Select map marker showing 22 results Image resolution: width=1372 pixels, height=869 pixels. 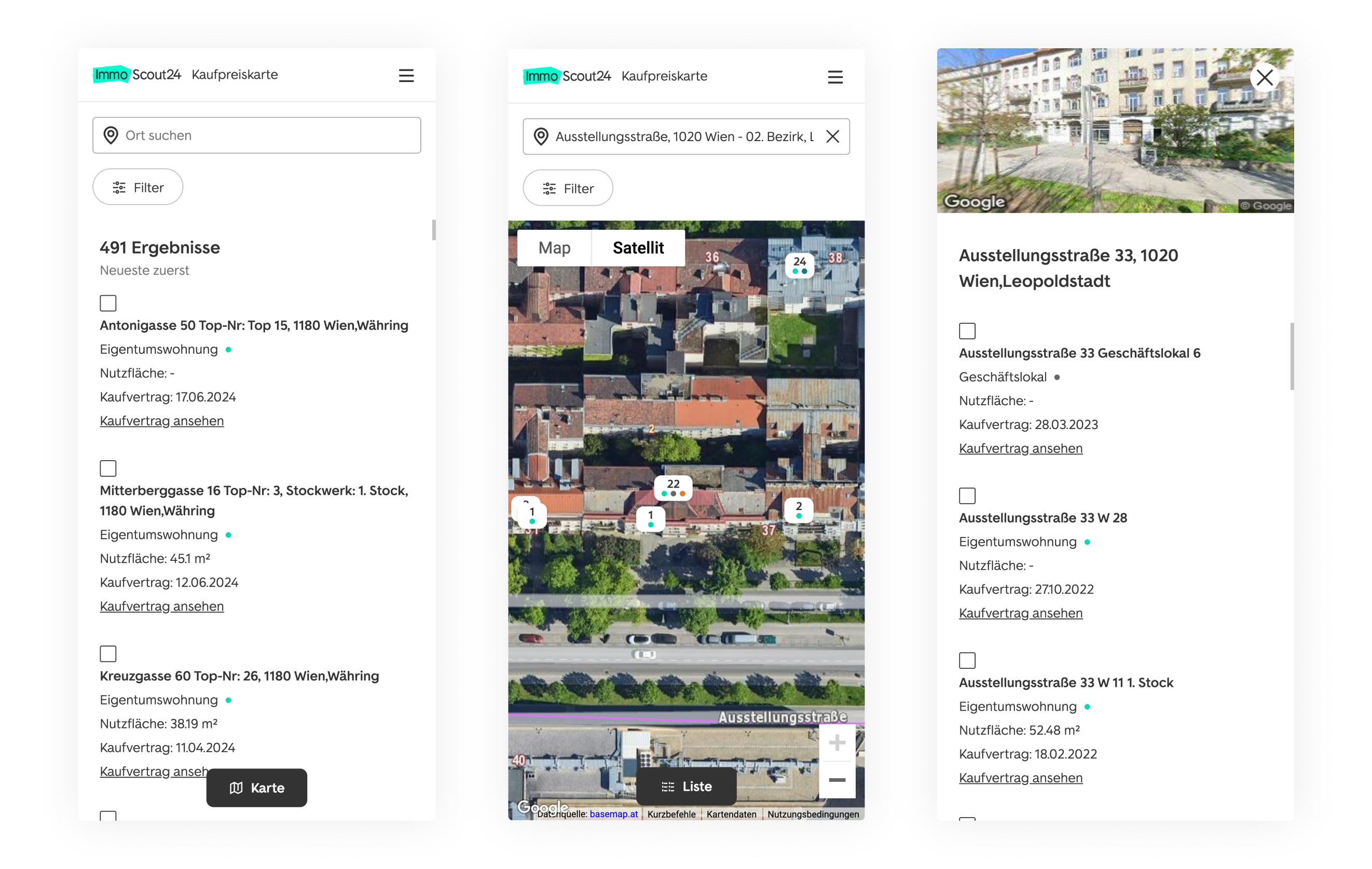tap(674, 488)
